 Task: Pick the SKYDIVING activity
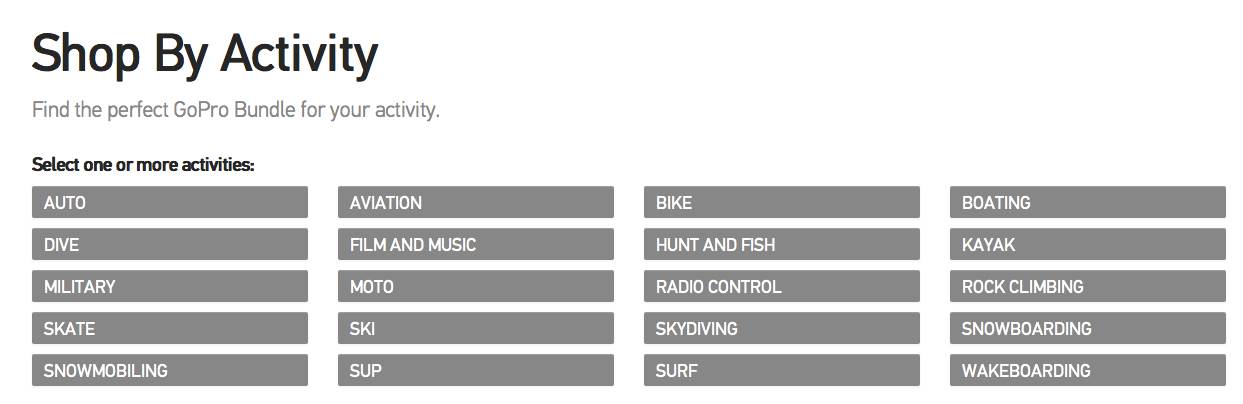tap(781, 328)
